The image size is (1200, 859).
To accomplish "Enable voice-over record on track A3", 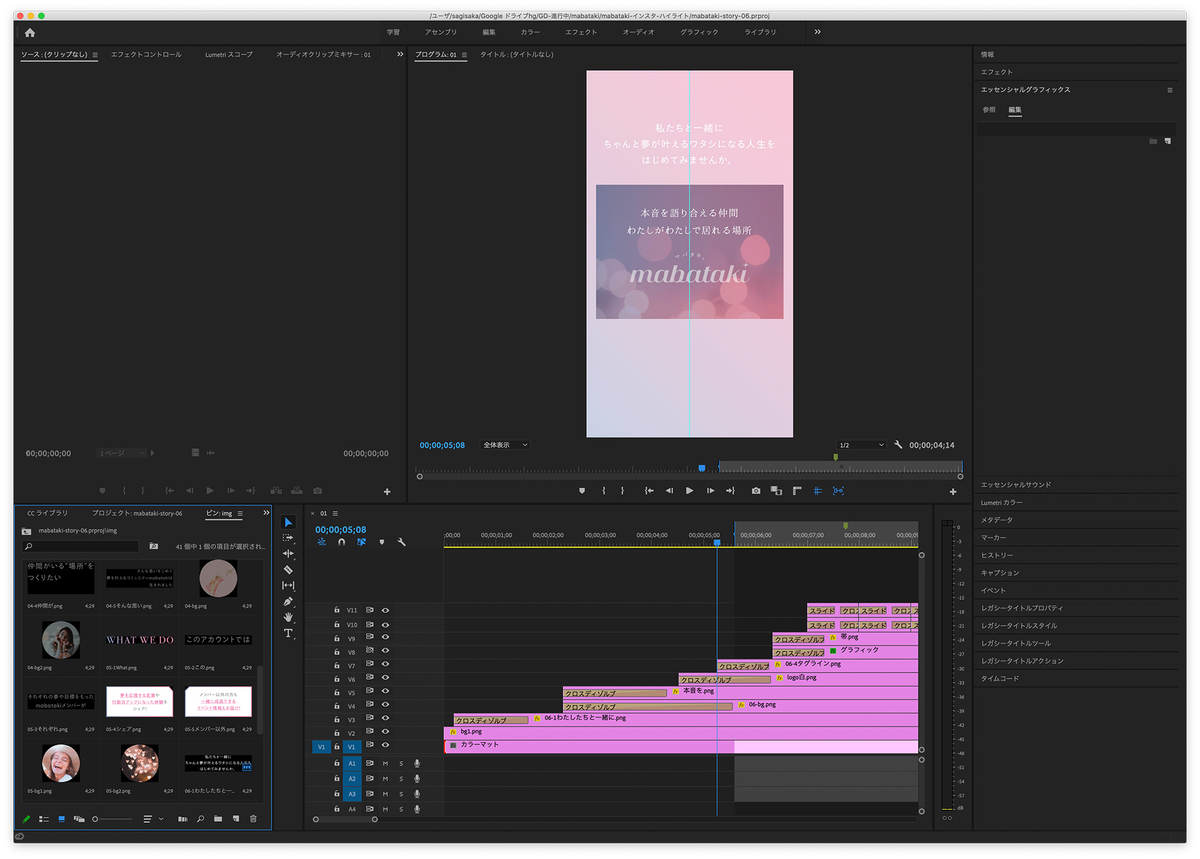I will point(417,793).
